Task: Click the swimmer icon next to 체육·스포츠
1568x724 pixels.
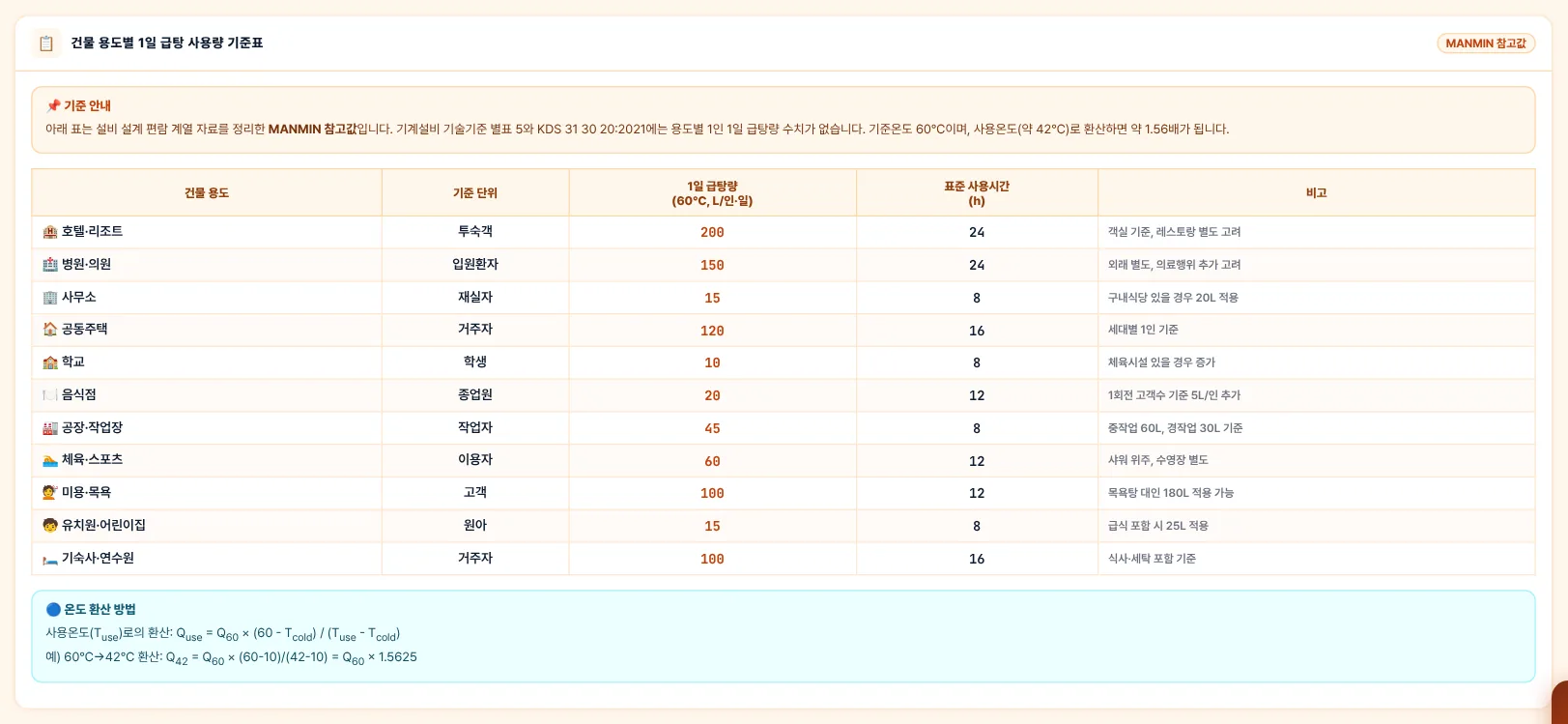Action: click(x=50, y=460)
